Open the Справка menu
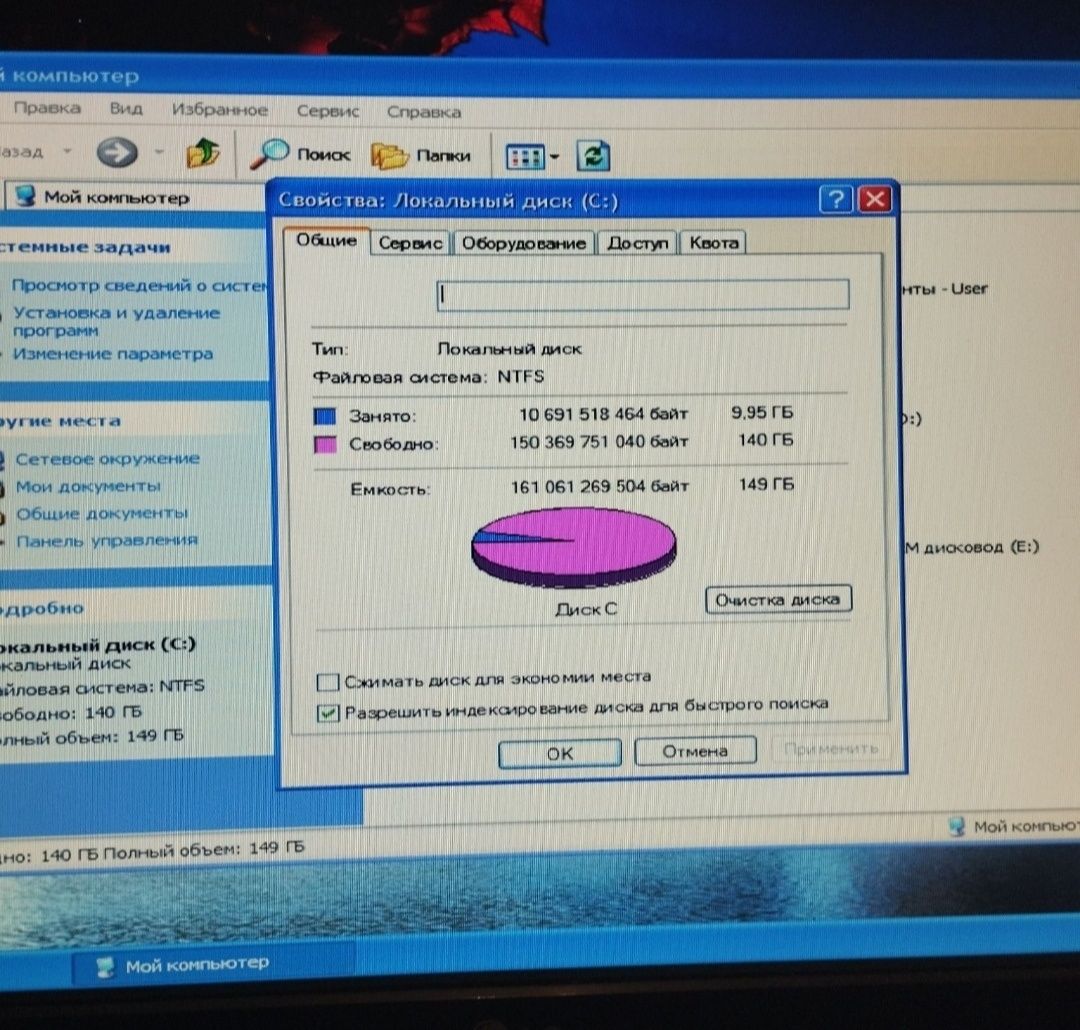 pyautogui.click(x=424, y=112)
